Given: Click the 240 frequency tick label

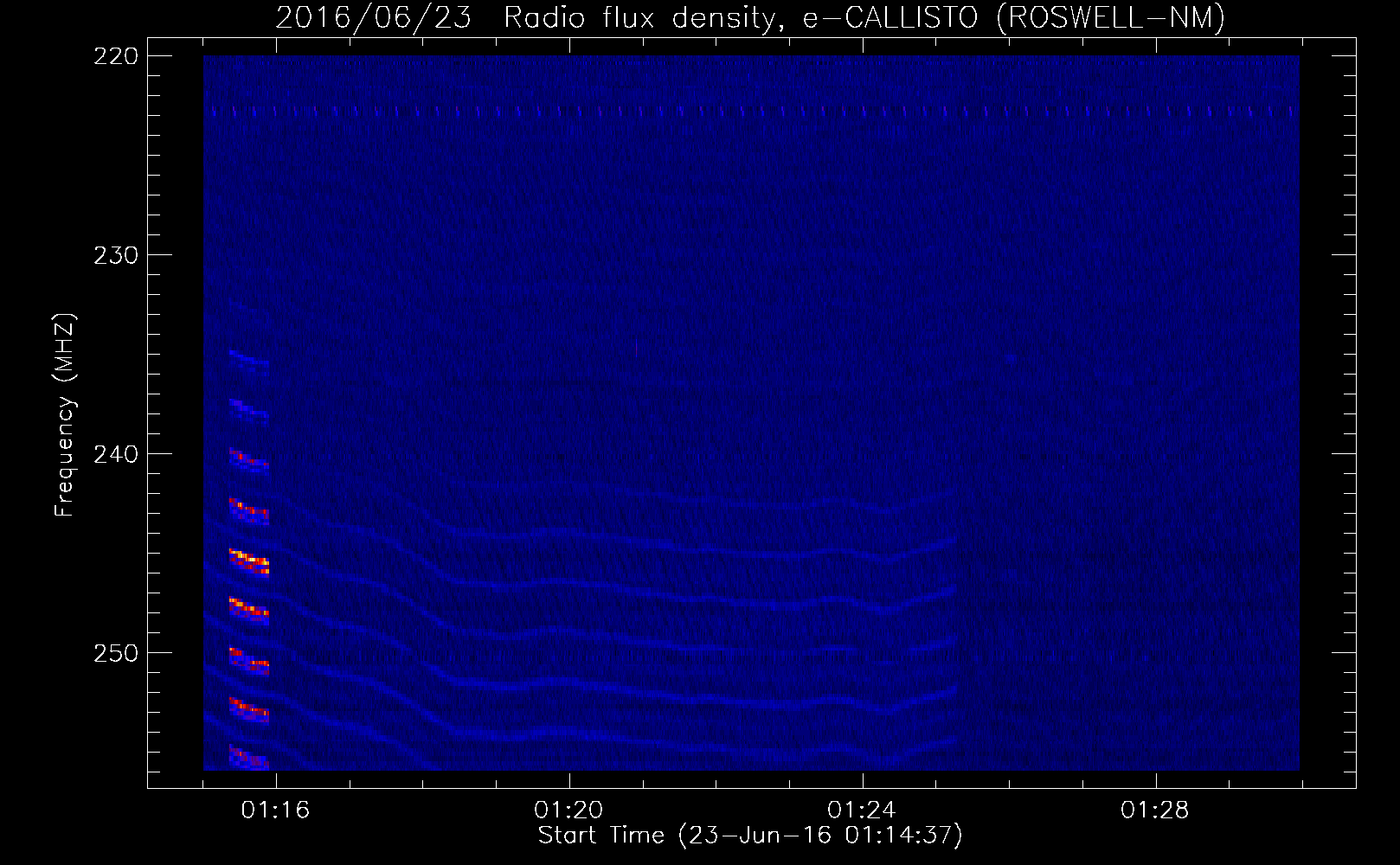Looking at the screenshot, I should point(116,454).
